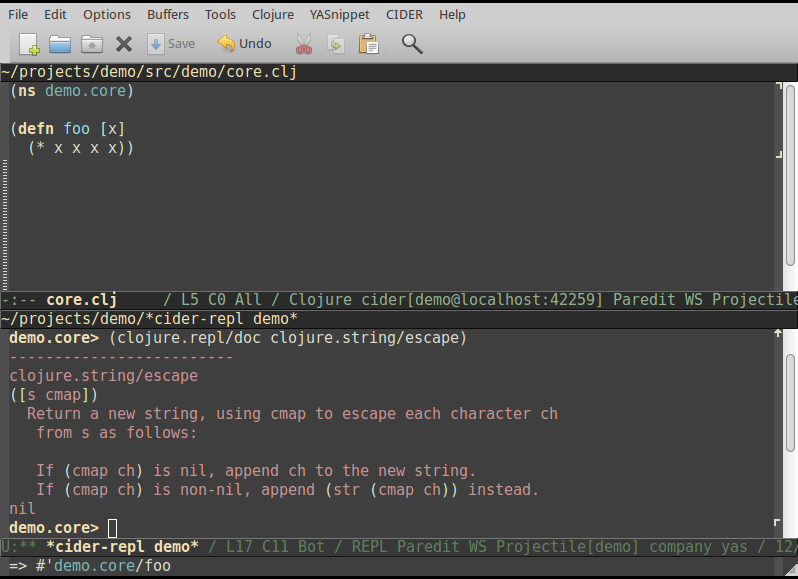Open the Clojure menu
Screen dimensions: 798x579
pos(273,15)
